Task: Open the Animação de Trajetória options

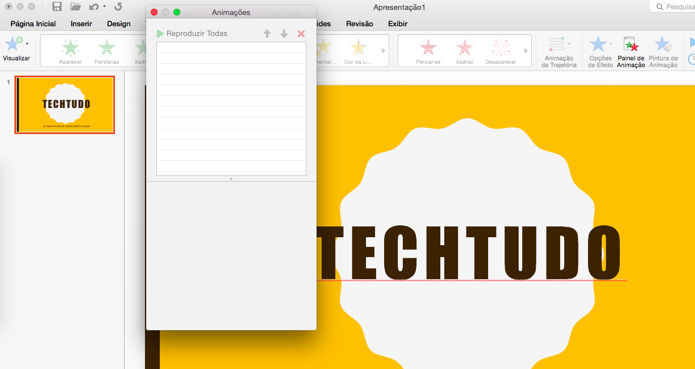Action: [x=559, y=52]
